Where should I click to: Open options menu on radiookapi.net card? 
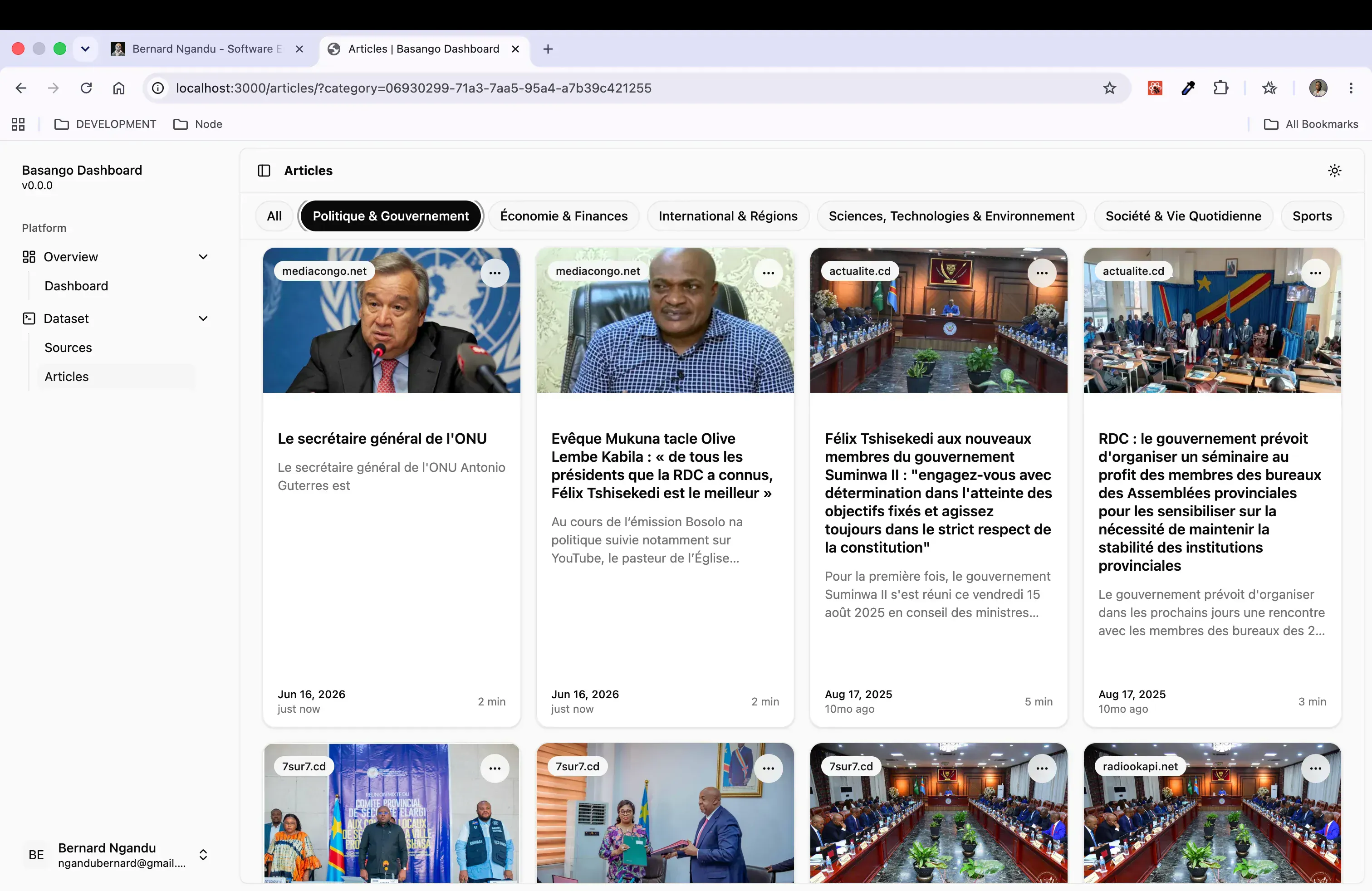coord(1315,768)
